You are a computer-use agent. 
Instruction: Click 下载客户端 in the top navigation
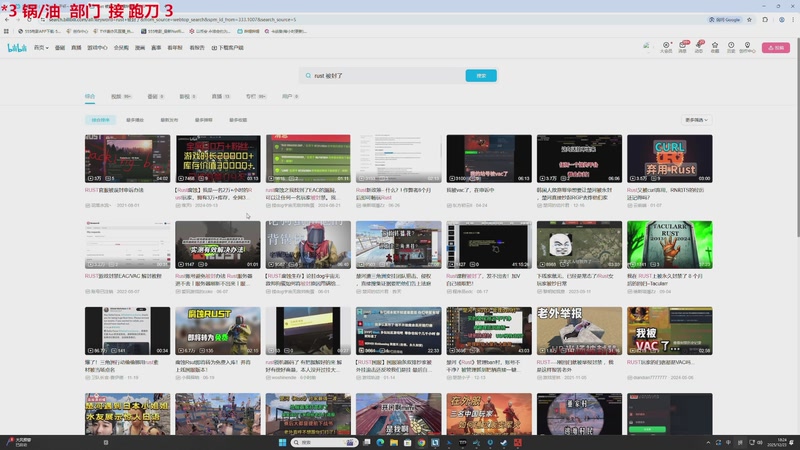228,47
